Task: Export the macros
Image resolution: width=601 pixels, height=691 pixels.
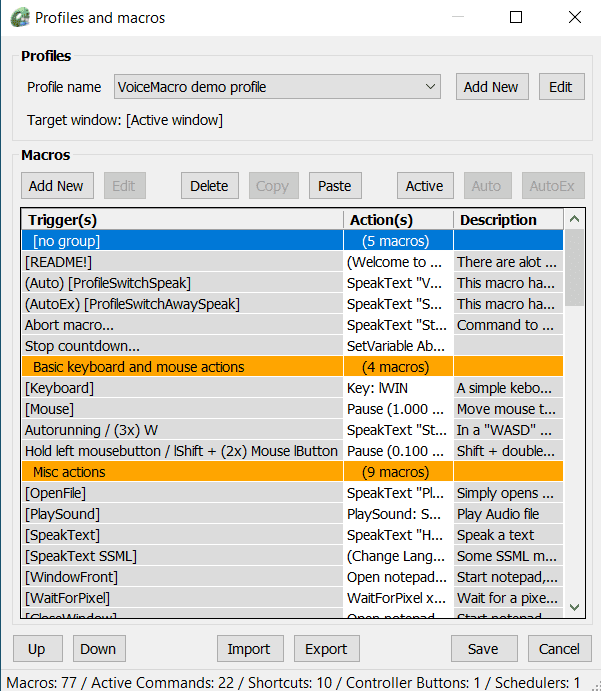Action: [x=326, y=649]
